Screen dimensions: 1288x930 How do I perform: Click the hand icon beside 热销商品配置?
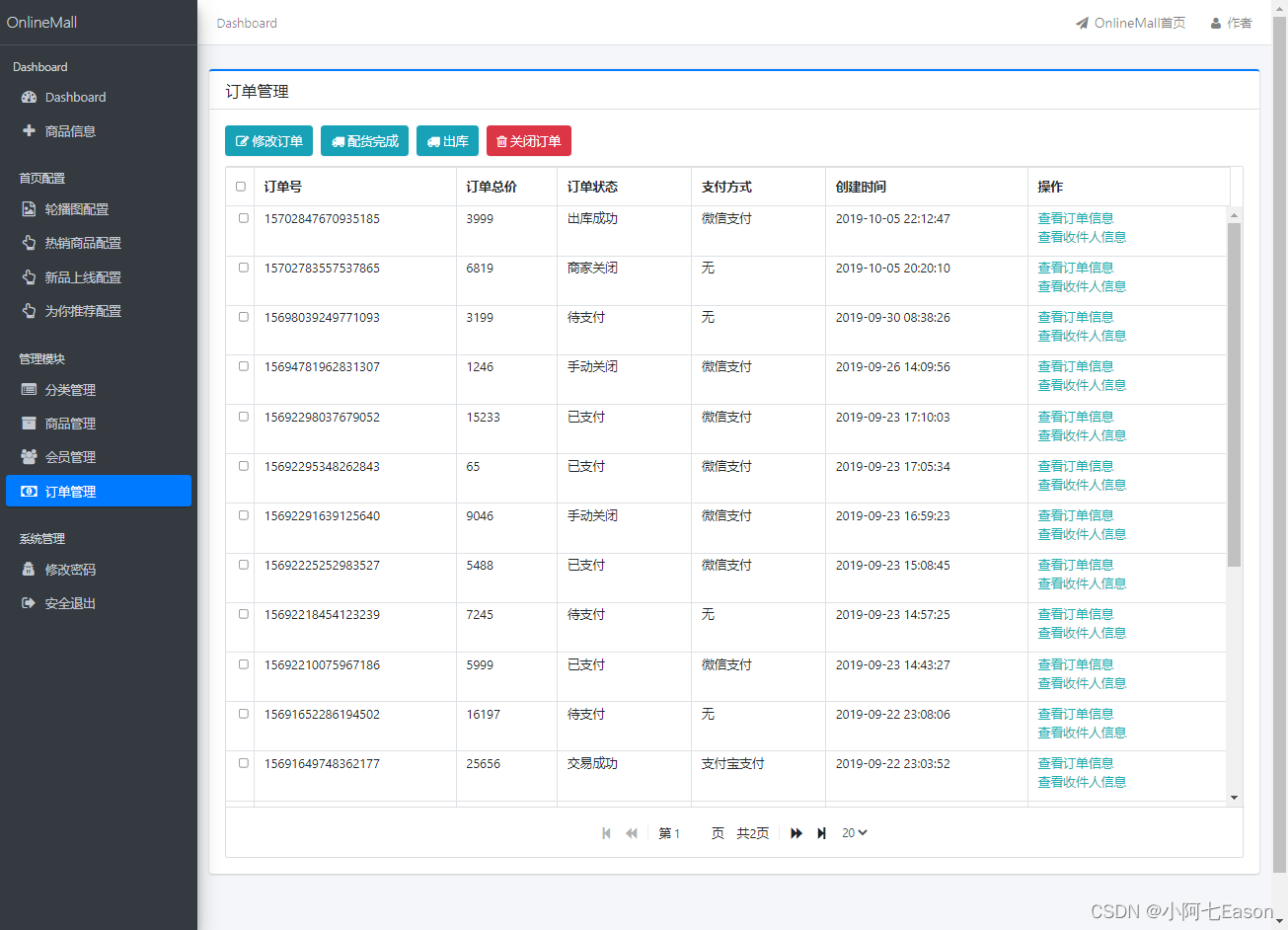(x=29, y=243)
